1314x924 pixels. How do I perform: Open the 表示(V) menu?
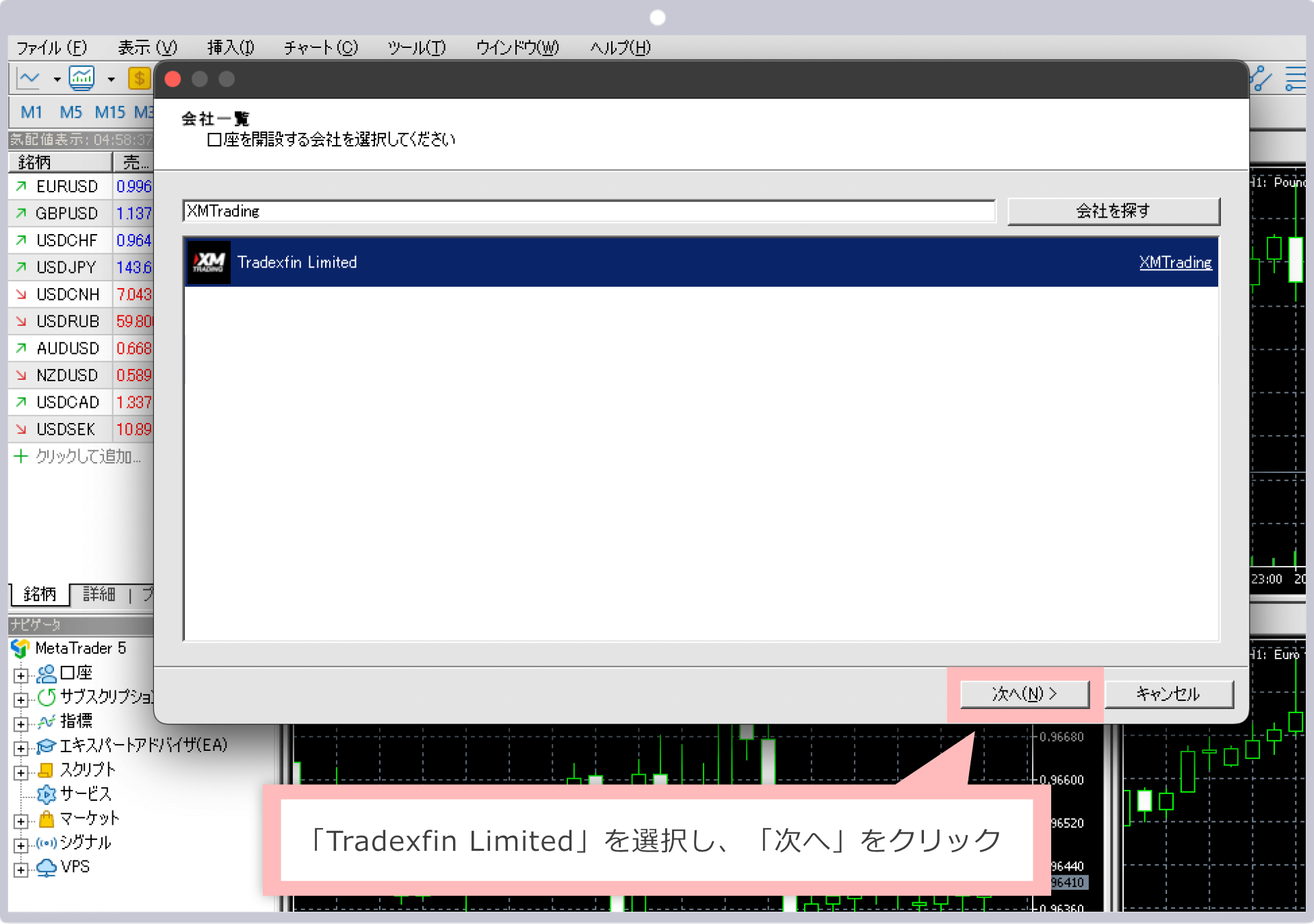(x=148, y=48)
